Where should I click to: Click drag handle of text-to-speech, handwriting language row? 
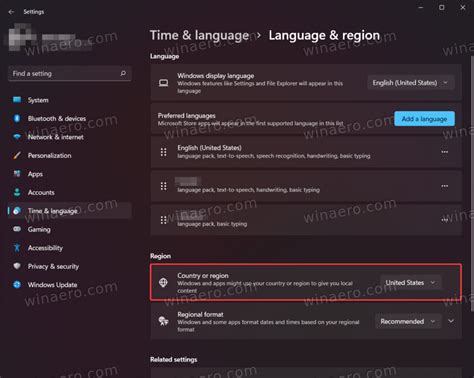click(x=163, y=186)
